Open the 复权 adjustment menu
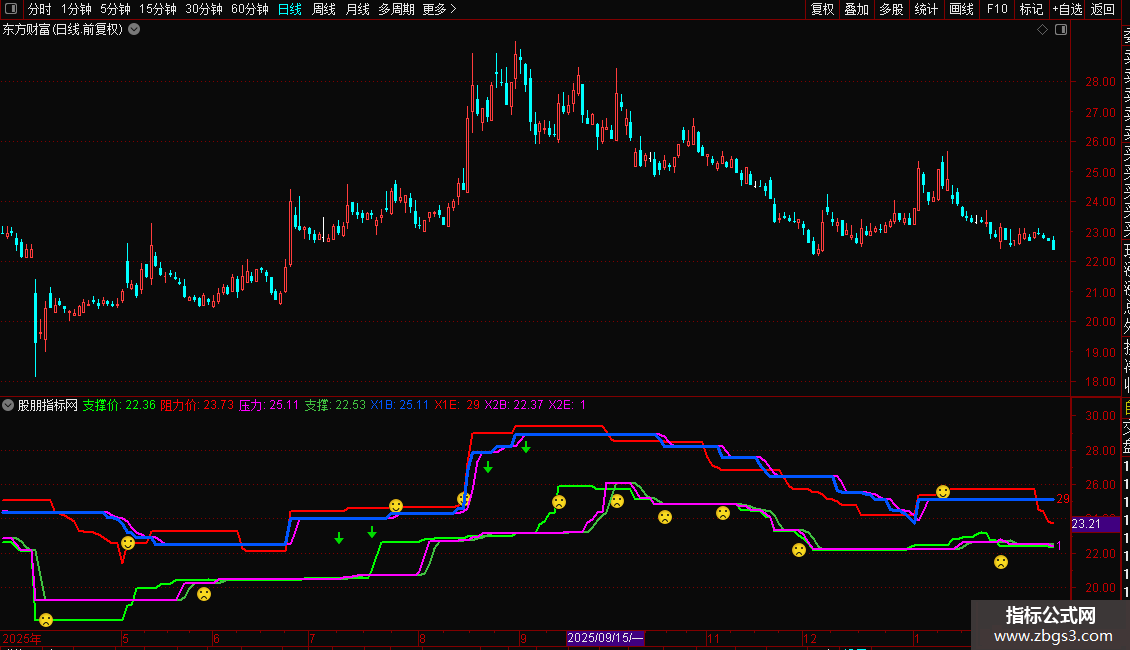 pos(822,9)
